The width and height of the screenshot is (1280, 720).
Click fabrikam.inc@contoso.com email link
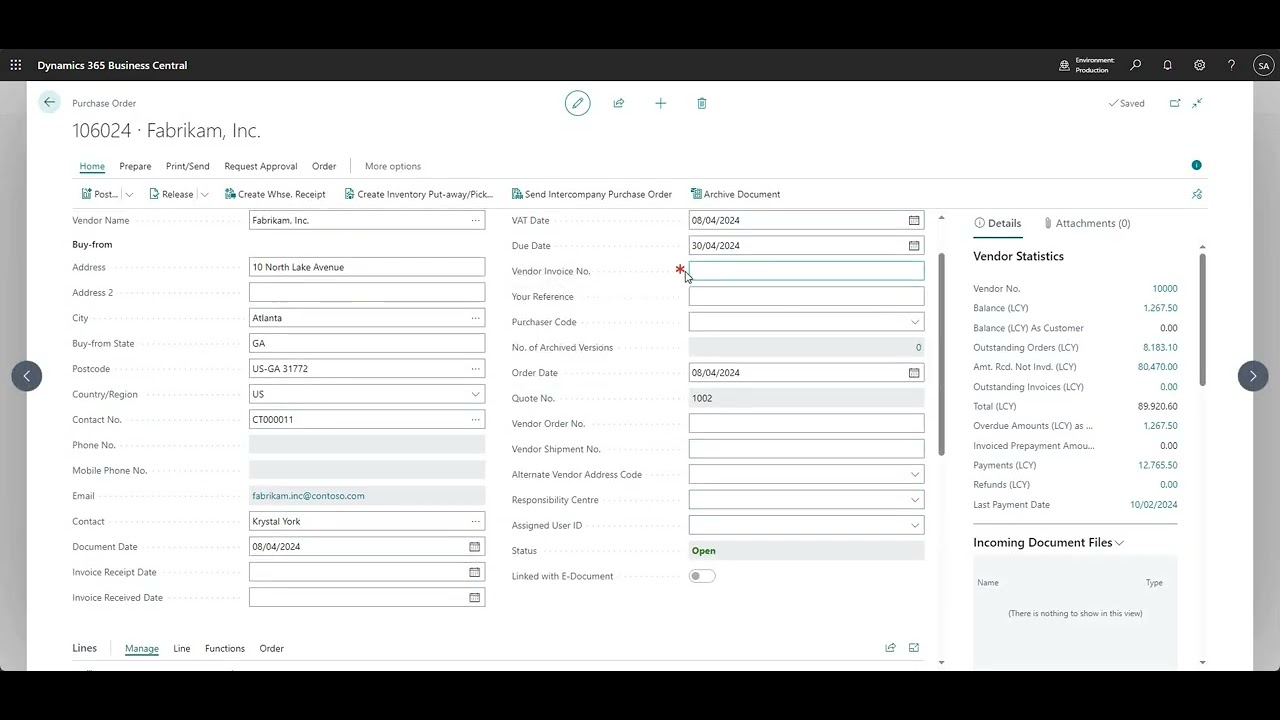coord(308,496)
